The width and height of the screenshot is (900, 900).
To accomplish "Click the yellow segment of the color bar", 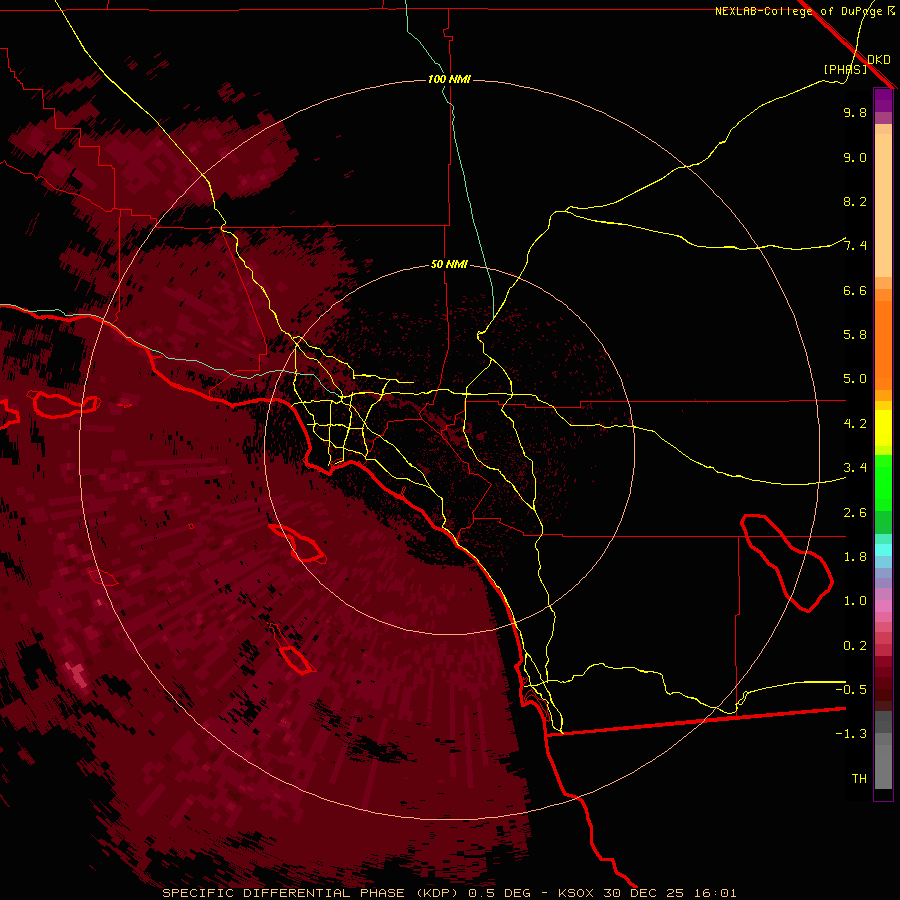I will click(x=883, y=428).
